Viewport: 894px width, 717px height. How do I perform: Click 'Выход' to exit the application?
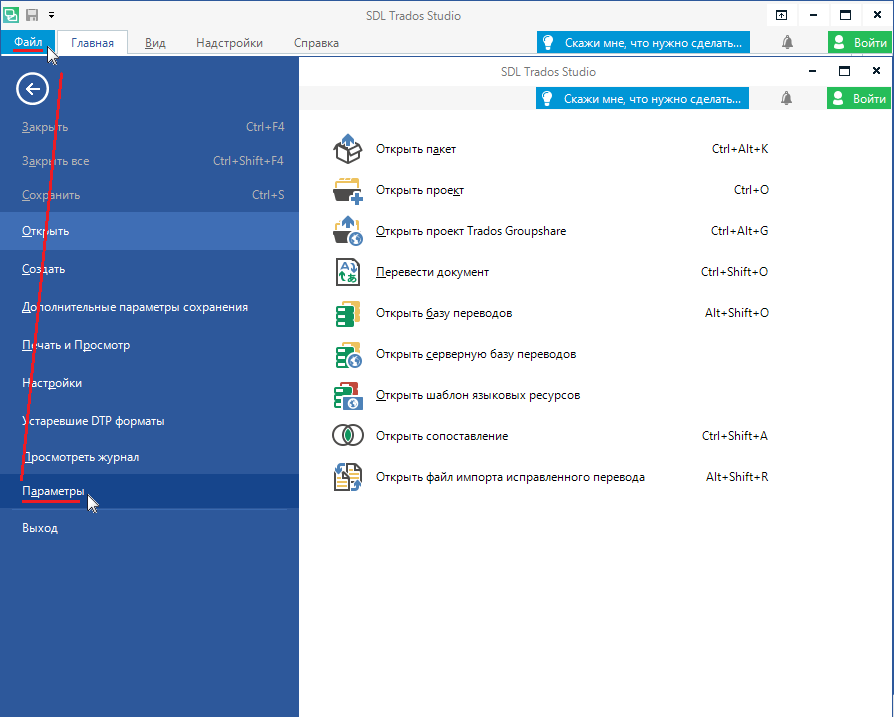[x=40, y=528]
